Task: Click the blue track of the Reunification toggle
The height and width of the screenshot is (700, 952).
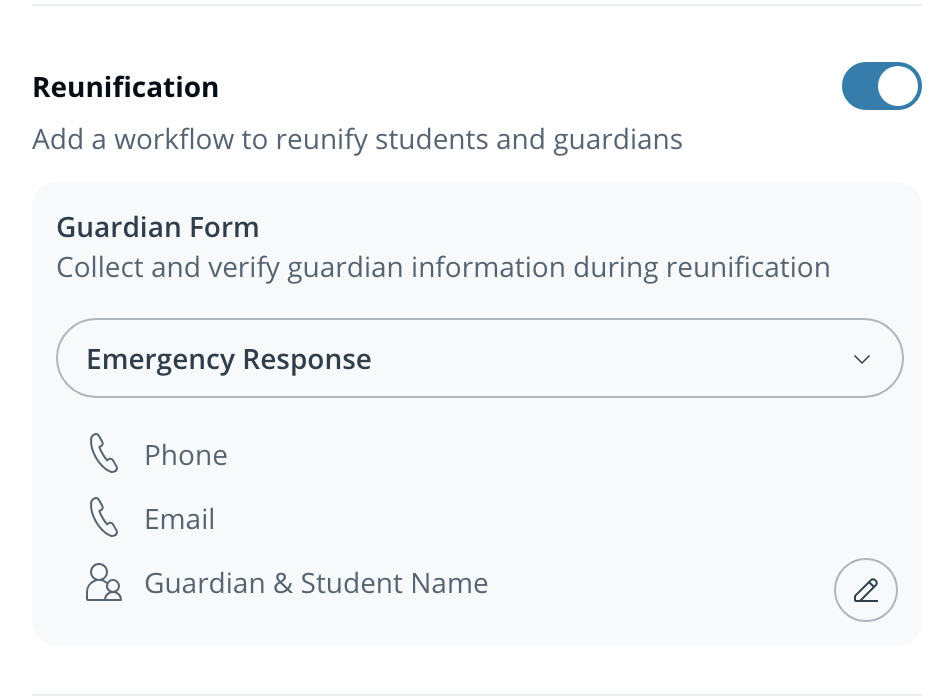Action: [x=858, y=86]
